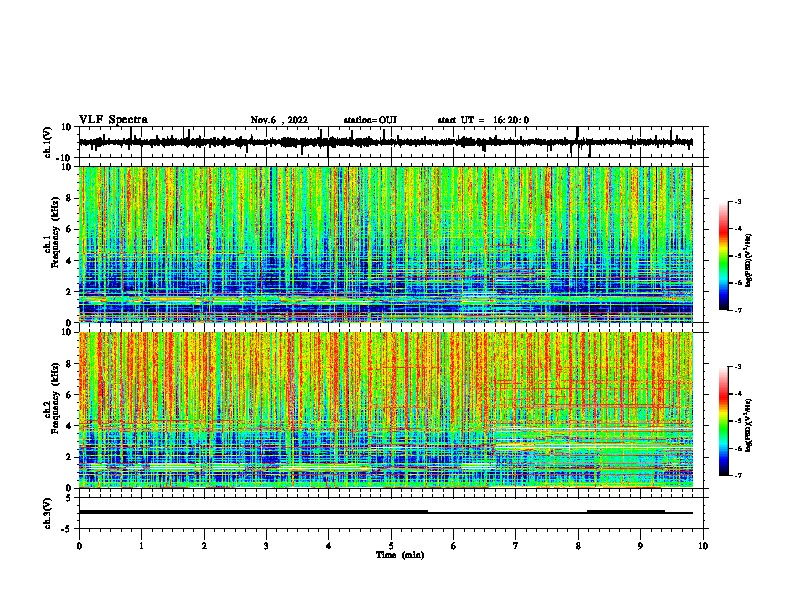Image resolution: width=792 pixels, height=612 pixels.
Task: Click the time-axis tick label "5"
Action: [x=391, y=546]
